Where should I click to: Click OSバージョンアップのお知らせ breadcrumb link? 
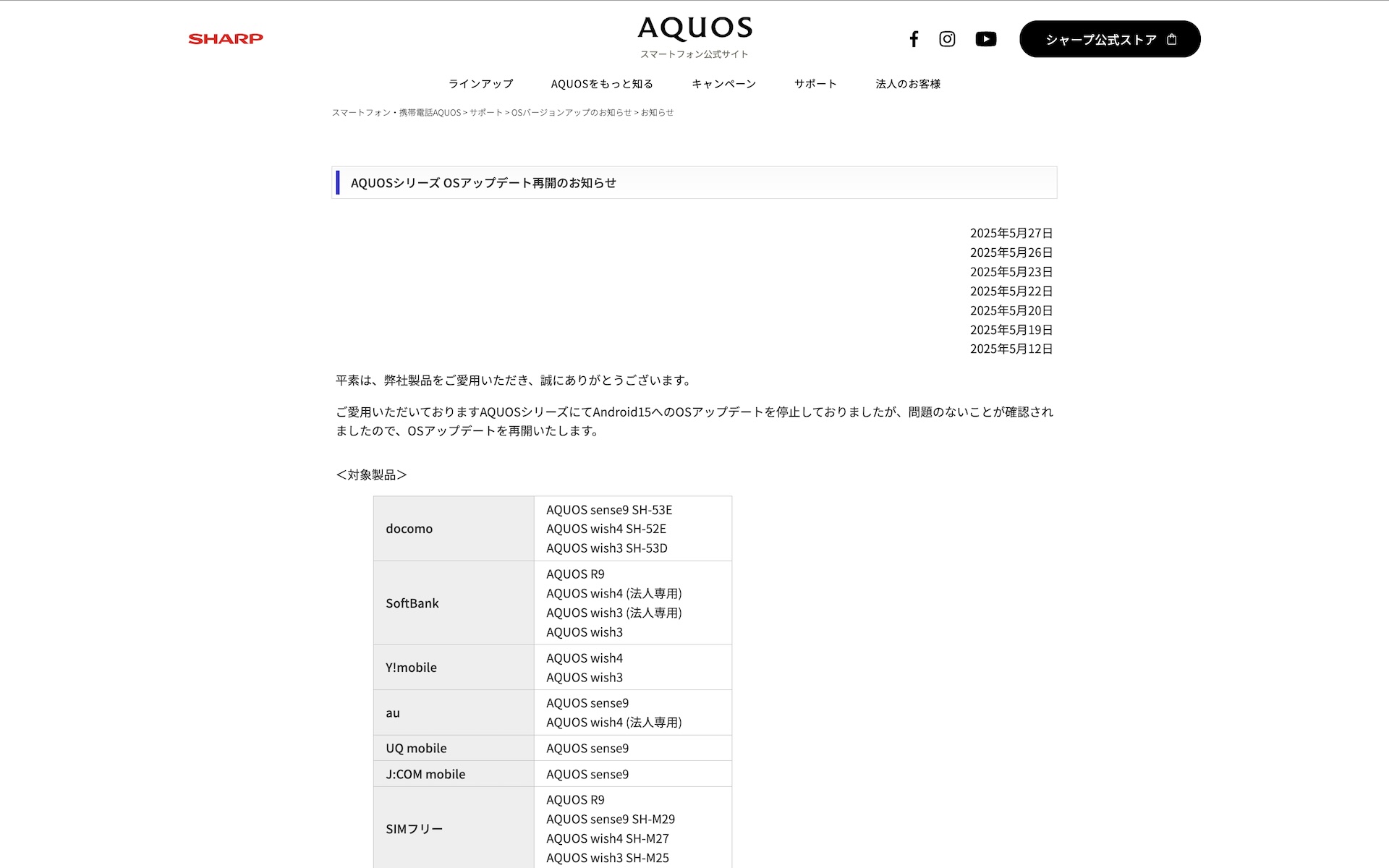(571, 113)
